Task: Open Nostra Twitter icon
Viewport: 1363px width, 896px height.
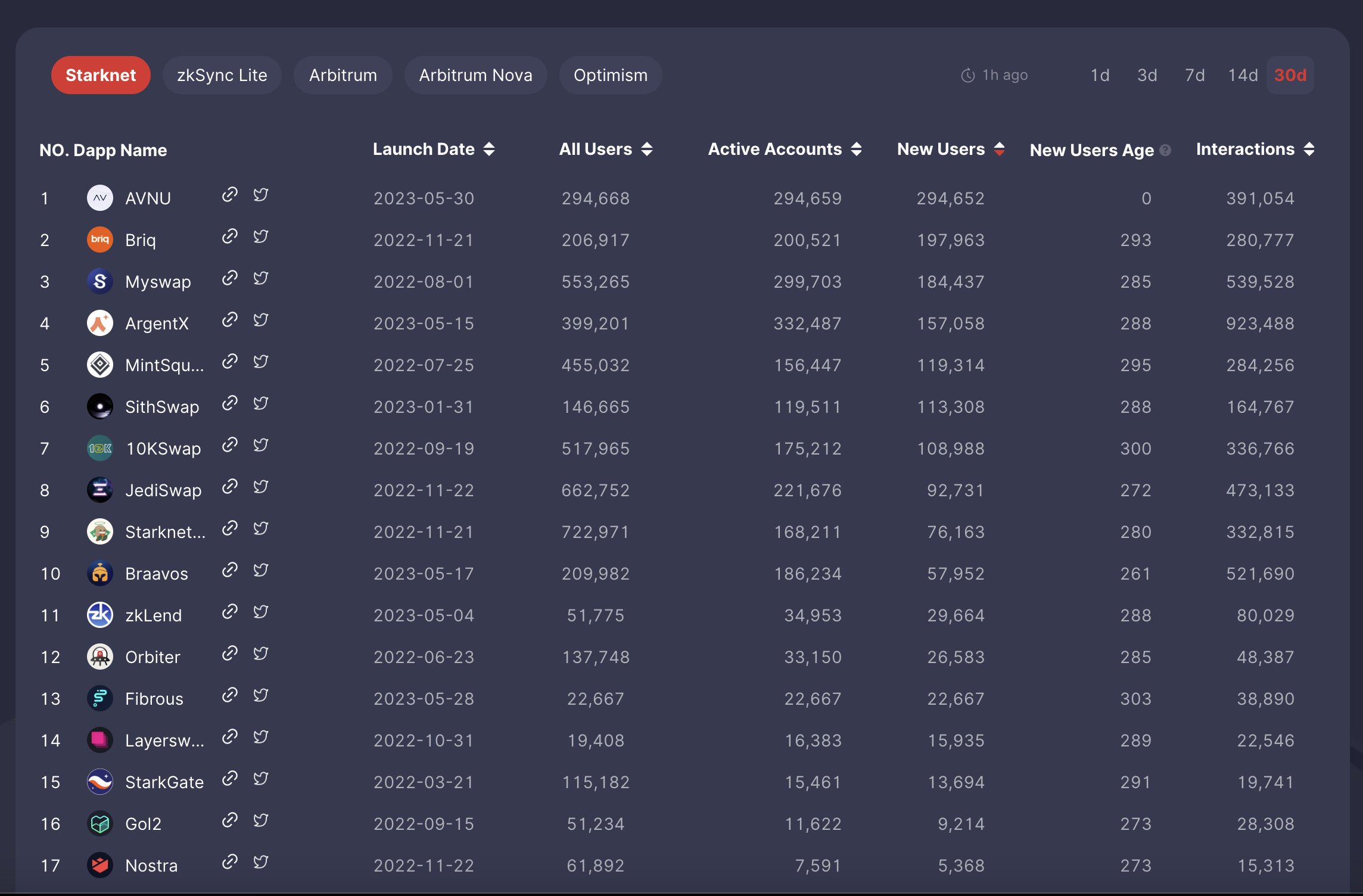Action: (x=261, y=862)
